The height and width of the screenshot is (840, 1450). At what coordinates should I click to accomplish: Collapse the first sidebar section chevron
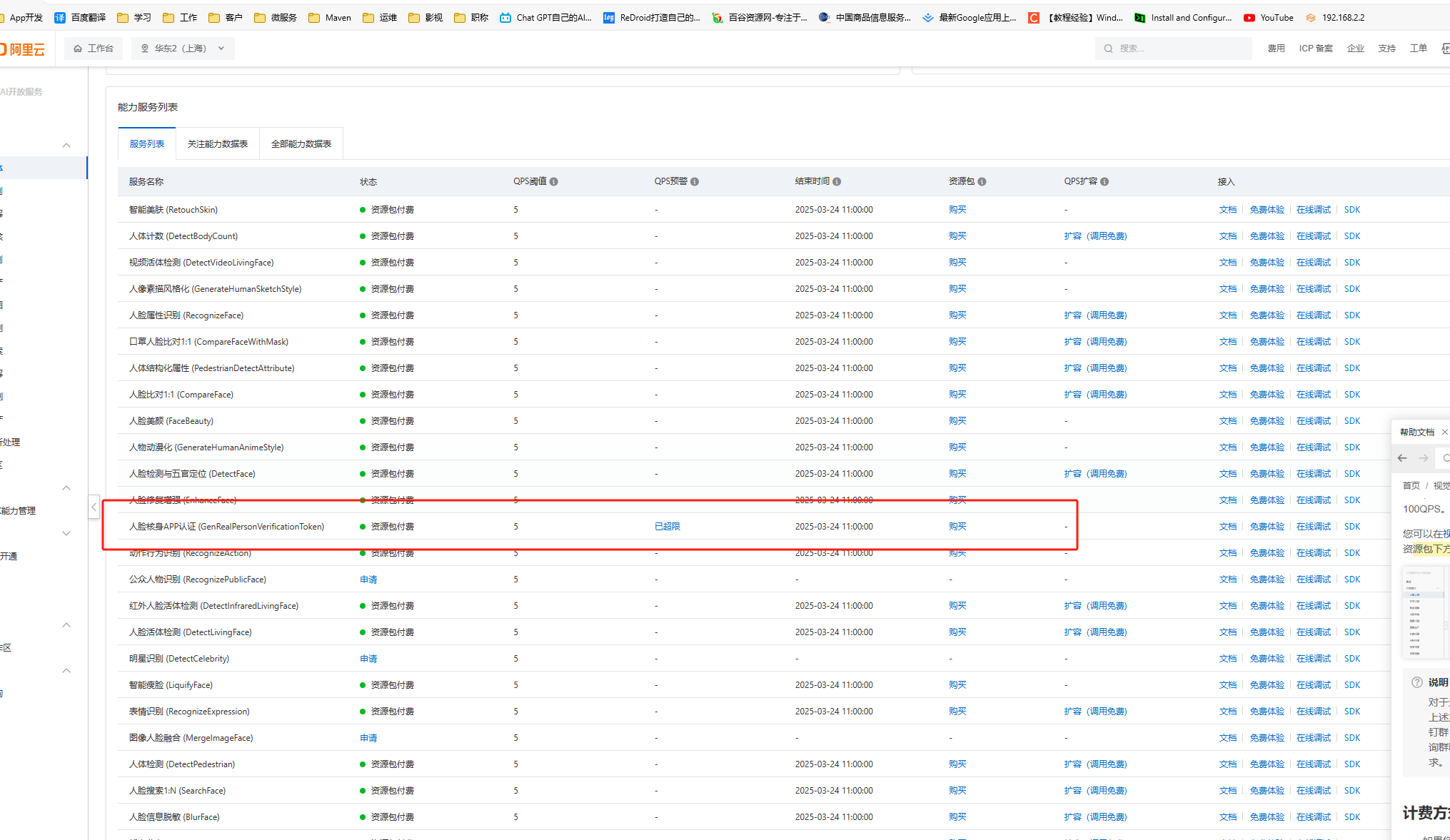(x=66, y=146)
